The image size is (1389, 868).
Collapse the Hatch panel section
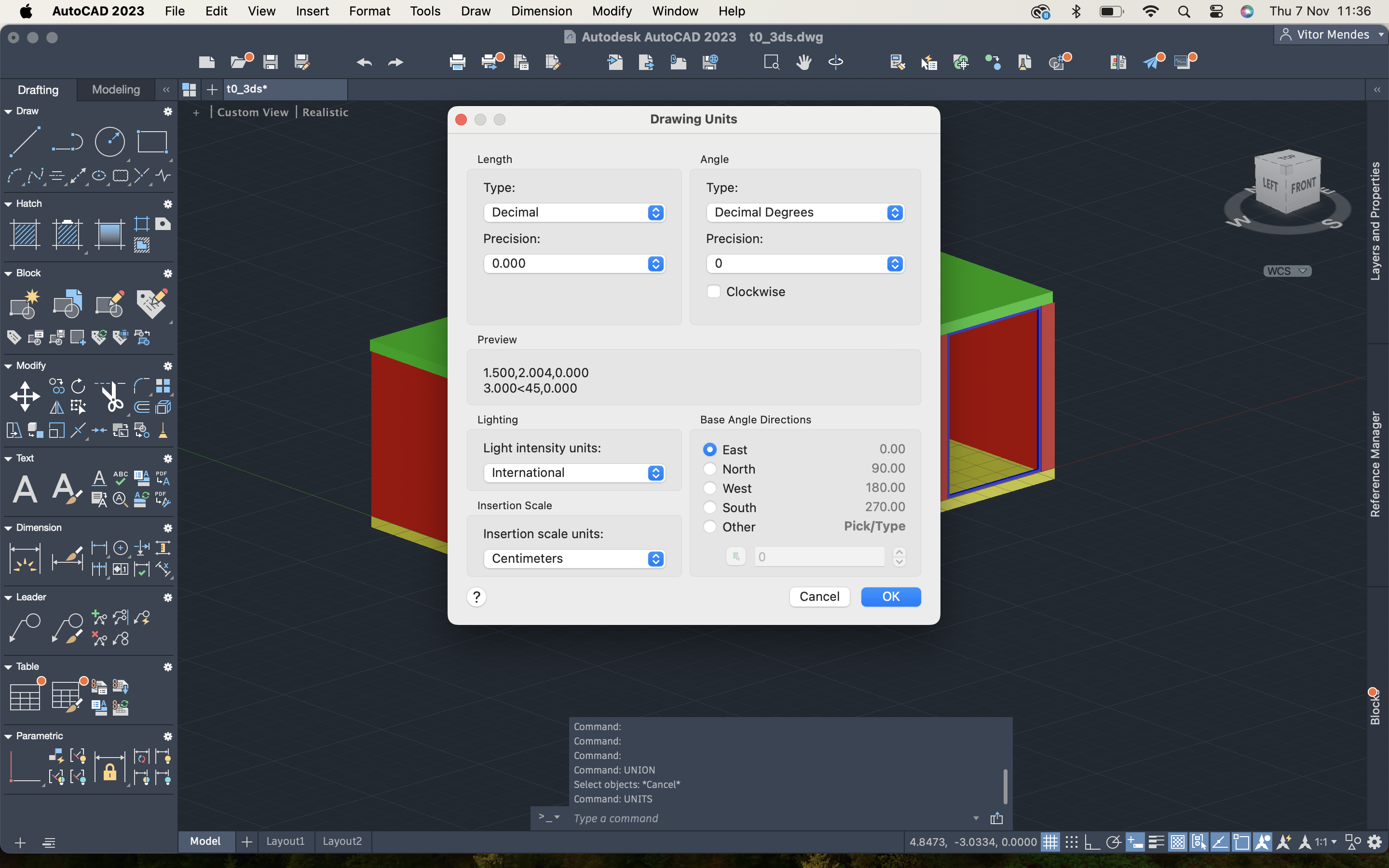(8, 204)
